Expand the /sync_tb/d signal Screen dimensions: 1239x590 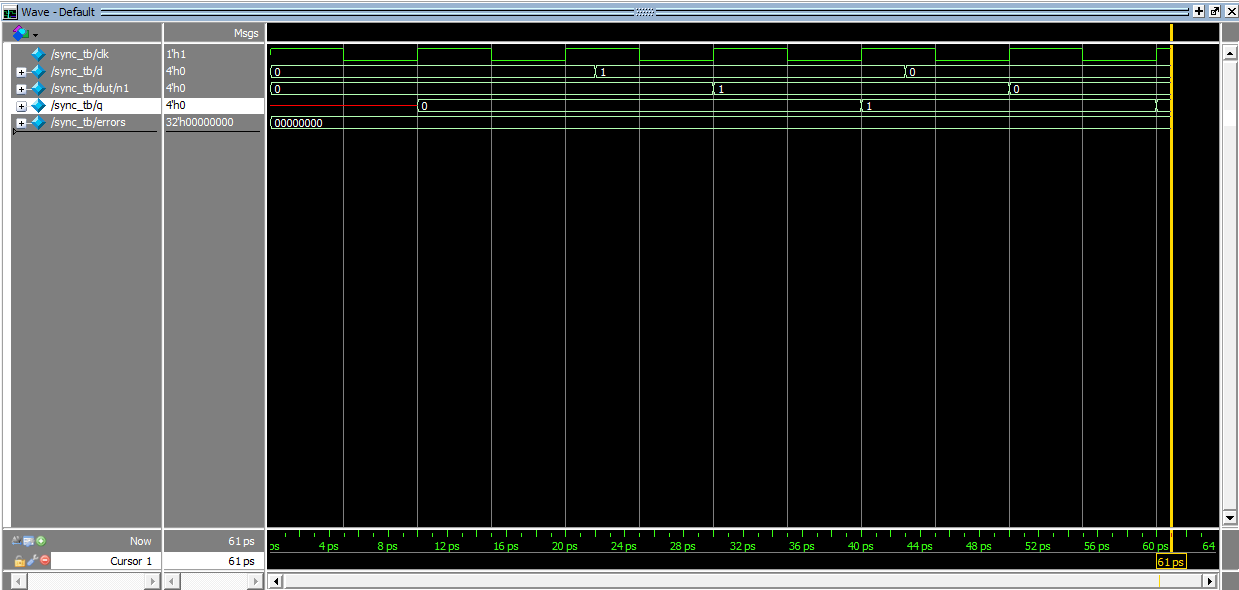[21, 72]
